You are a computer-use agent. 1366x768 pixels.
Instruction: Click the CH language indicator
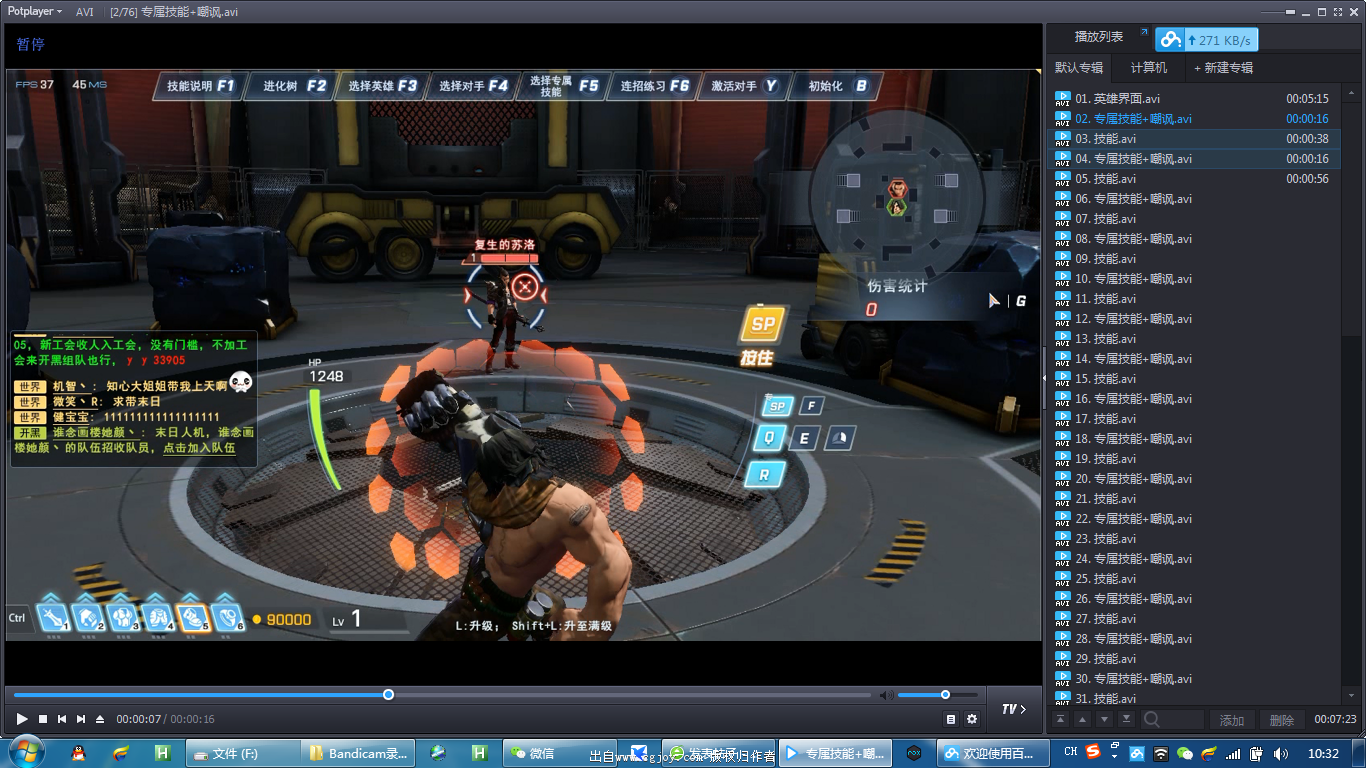[x=1070, y=752]
